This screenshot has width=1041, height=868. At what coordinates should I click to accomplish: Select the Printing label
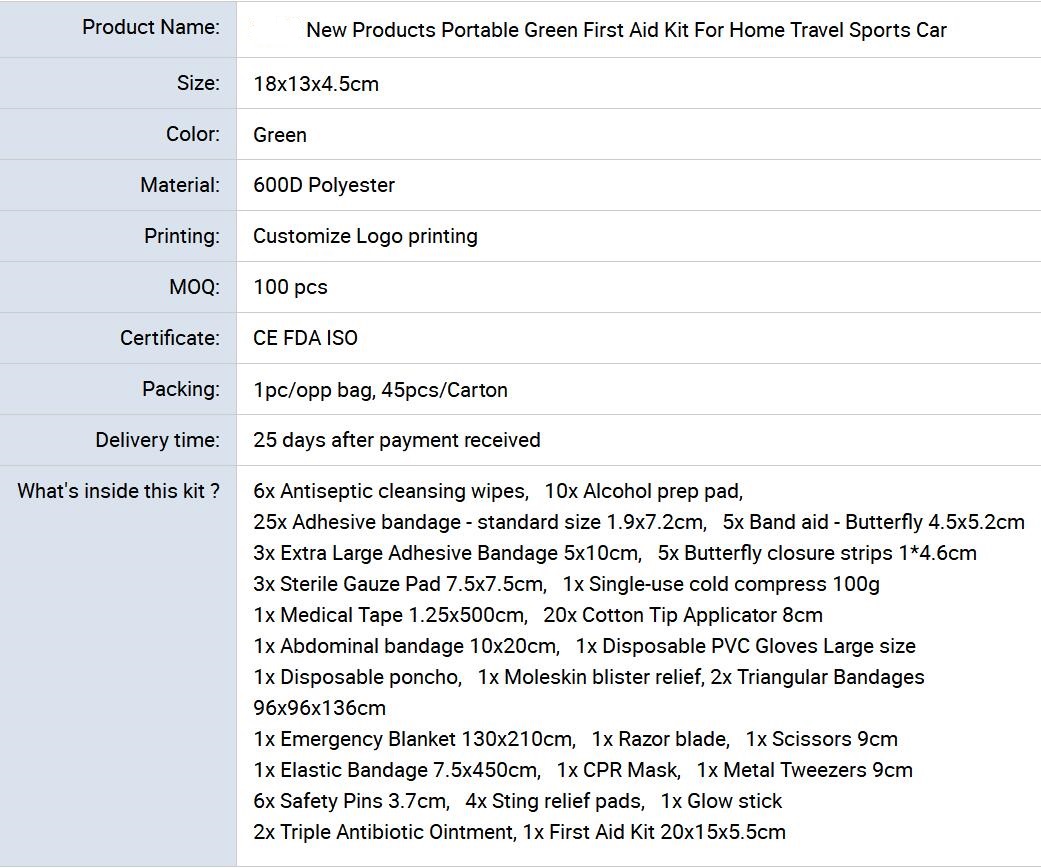pyautogui.click(x=182, y=237)
